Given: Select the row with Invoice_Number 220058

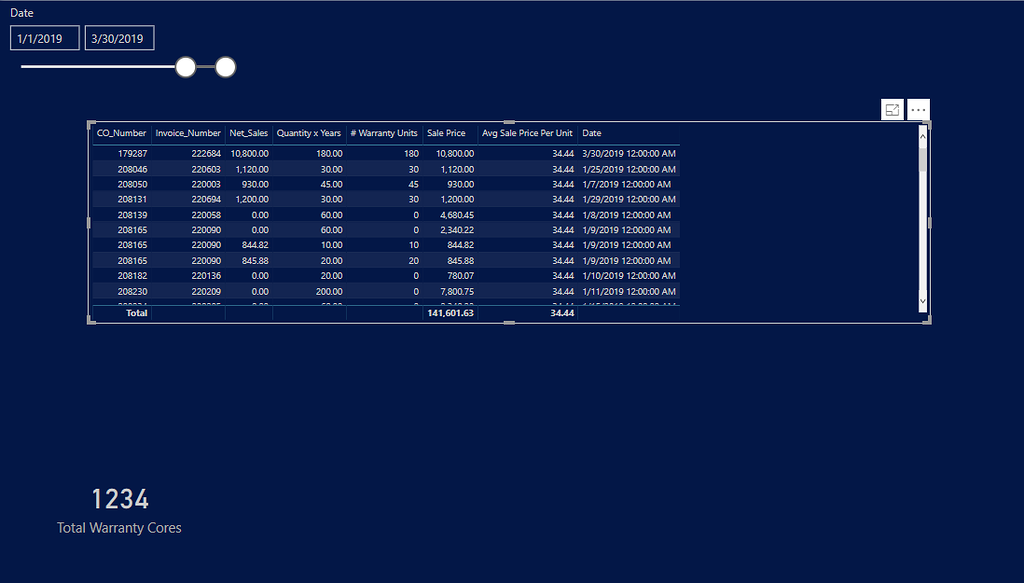Looking at the screenshot, I should point(300,214).
